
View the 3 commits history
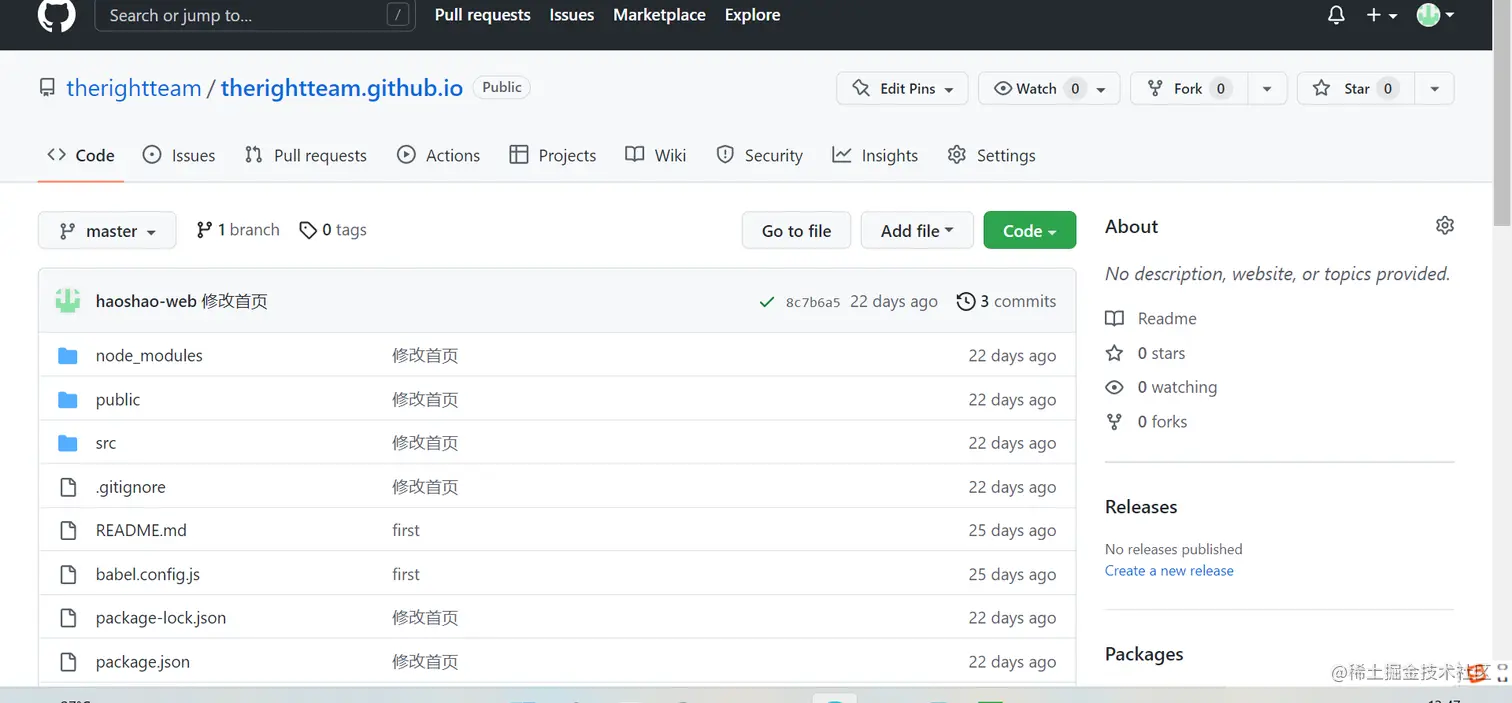[1006, 301]
